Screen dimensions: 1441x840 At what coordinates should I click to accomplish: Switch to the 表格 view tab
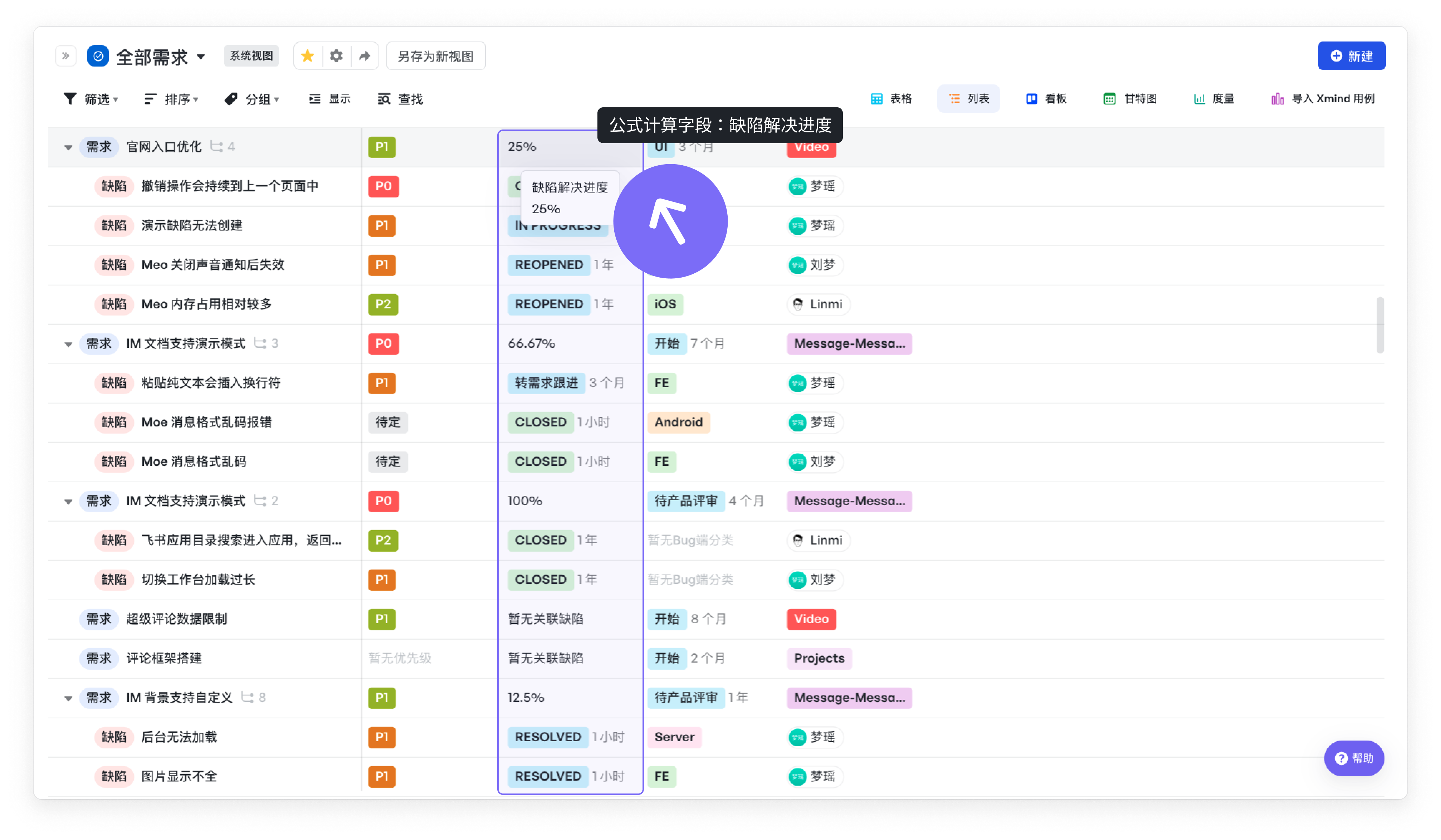tap(891, 98)
